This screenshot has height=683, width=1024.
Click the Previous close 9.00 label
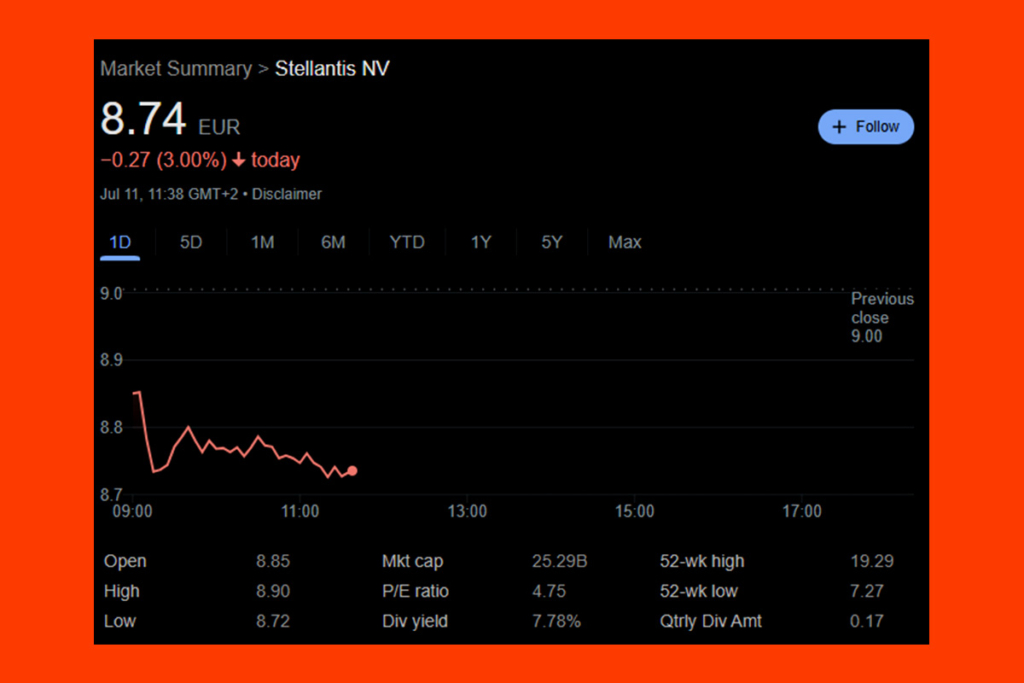click(x=881, y=317)
